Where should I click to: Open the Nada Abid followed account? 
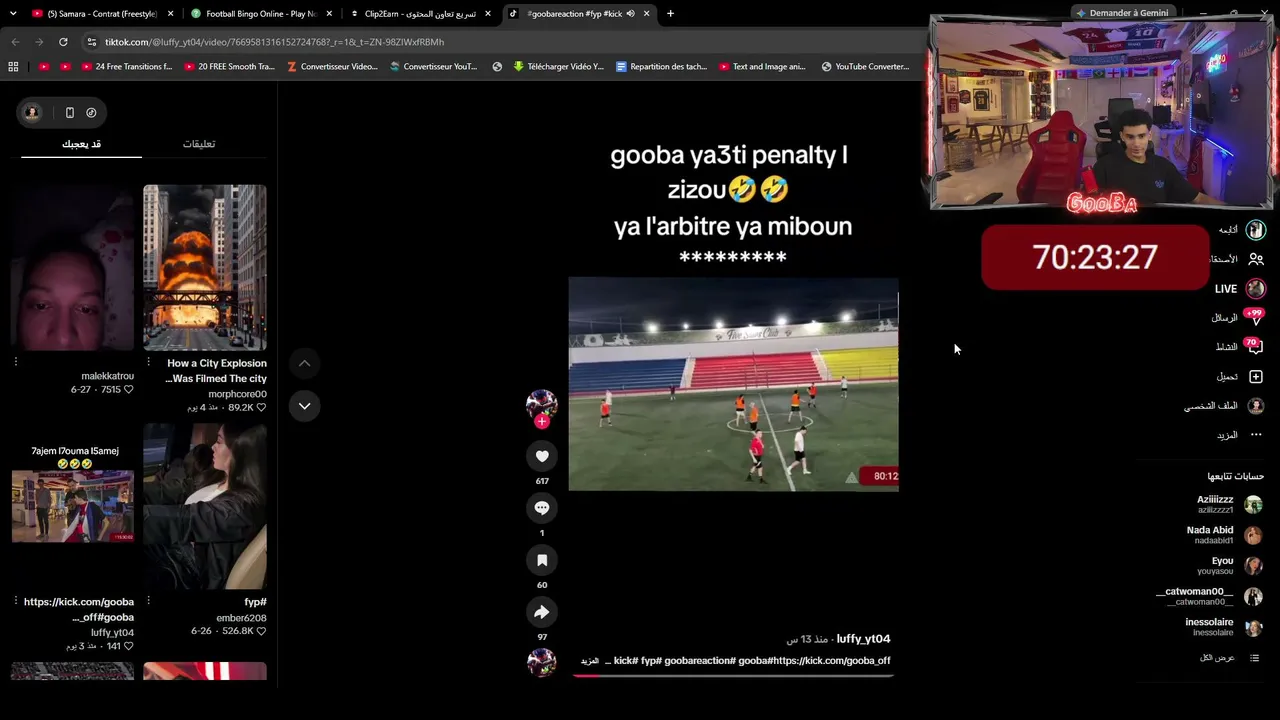click(1224, 535)
